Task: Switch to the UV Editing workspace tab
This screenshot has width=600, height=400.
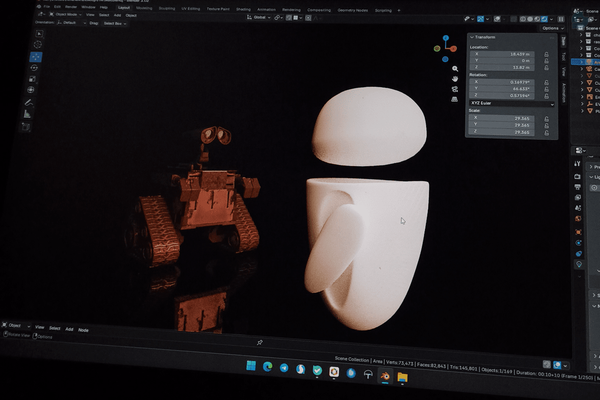Action: tap(191, 8)
